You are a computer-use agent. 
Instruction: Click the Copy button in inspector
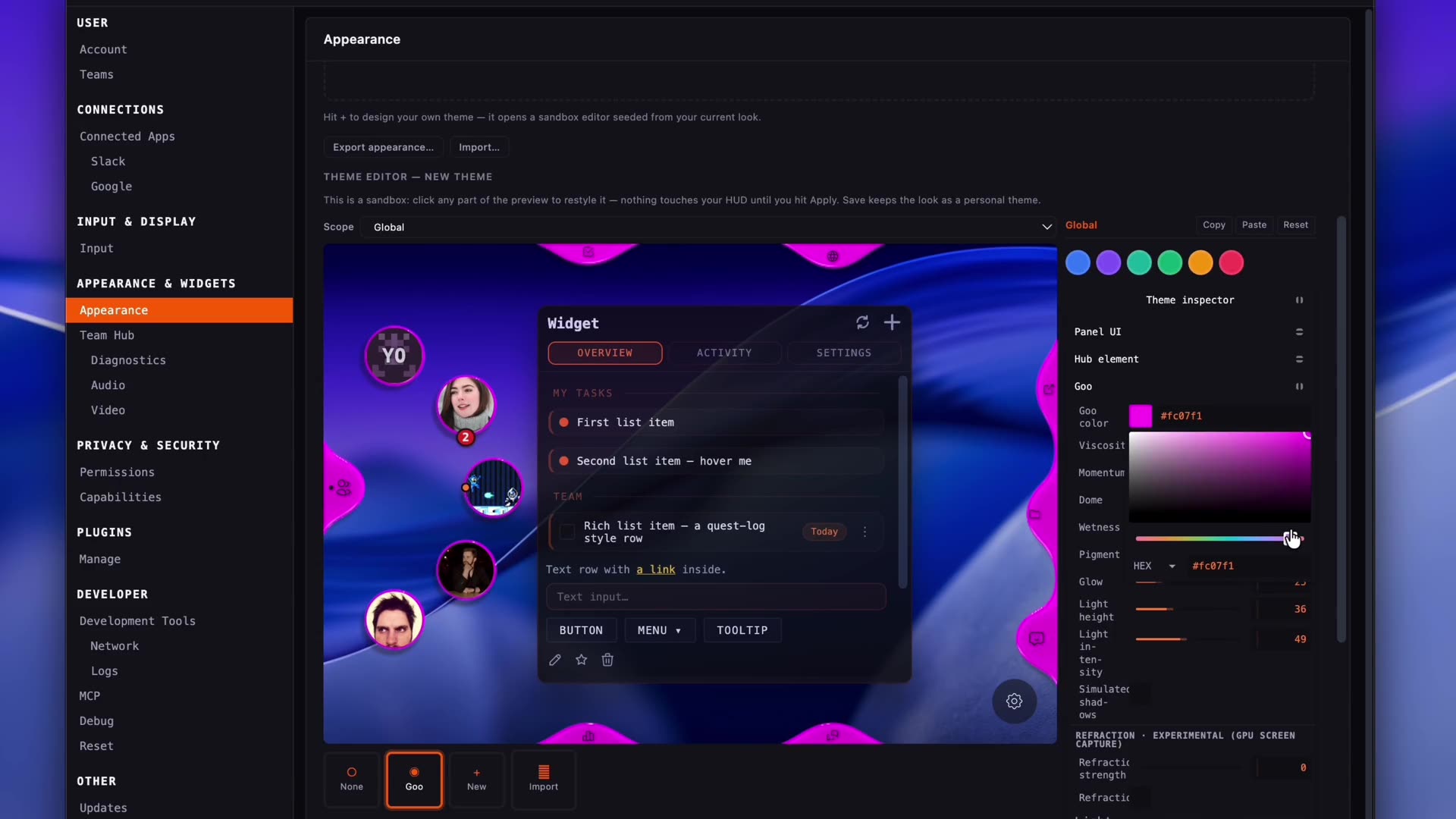pos(1214,225)
